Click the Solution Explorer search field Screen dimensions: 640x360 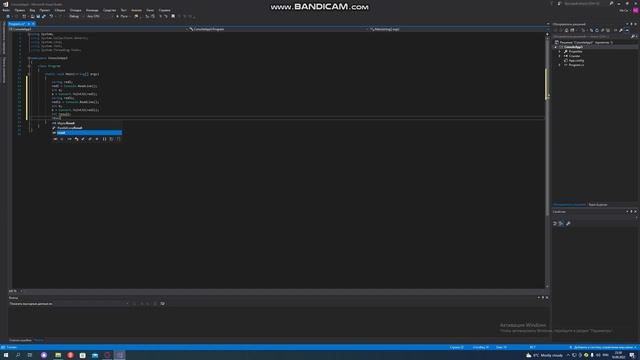(x=591, y=36)
